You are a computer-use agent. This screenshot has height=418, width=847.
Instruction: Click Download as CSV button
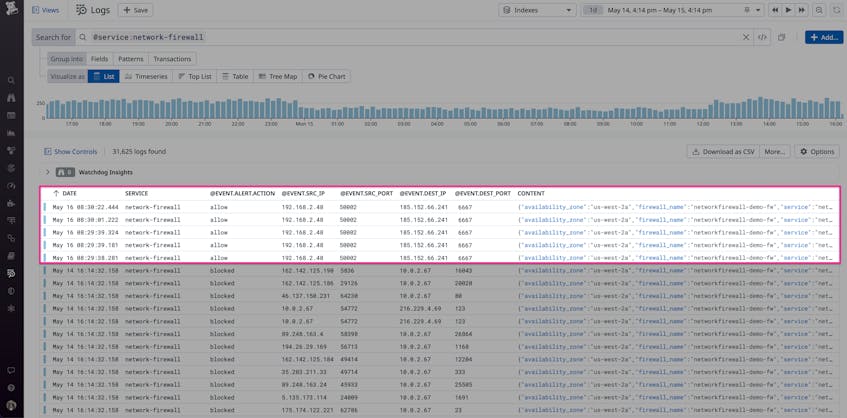click(x=723, y=152)
